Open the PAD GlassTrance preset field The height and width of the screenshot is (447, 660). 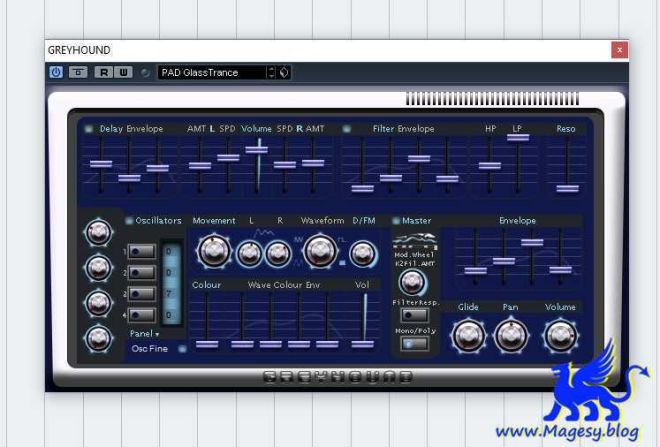click(x=212, y=72)
